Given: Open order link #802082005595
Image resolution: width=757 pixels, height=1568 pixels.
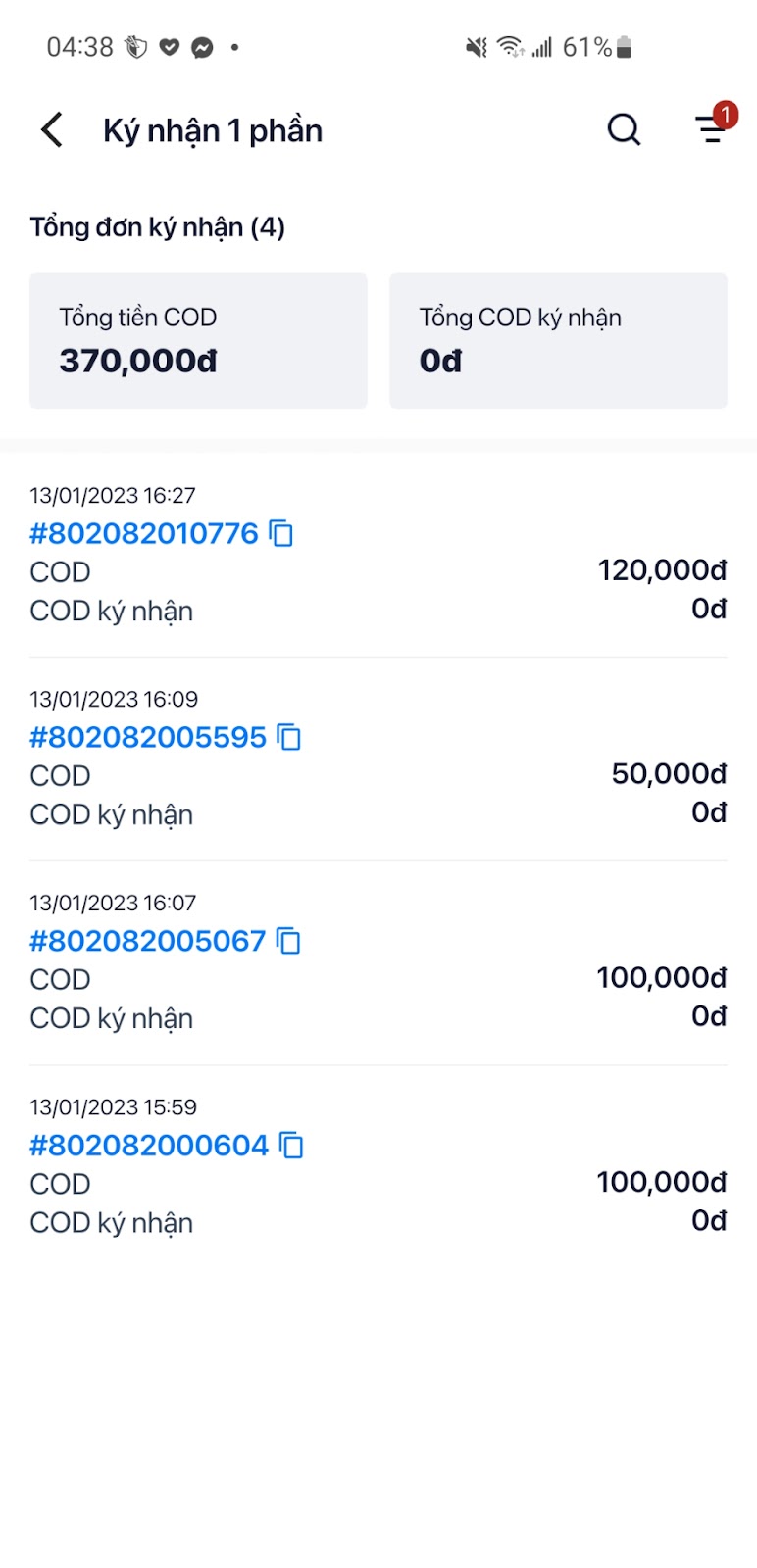Looking at the screenshot, I should point(148,737).
